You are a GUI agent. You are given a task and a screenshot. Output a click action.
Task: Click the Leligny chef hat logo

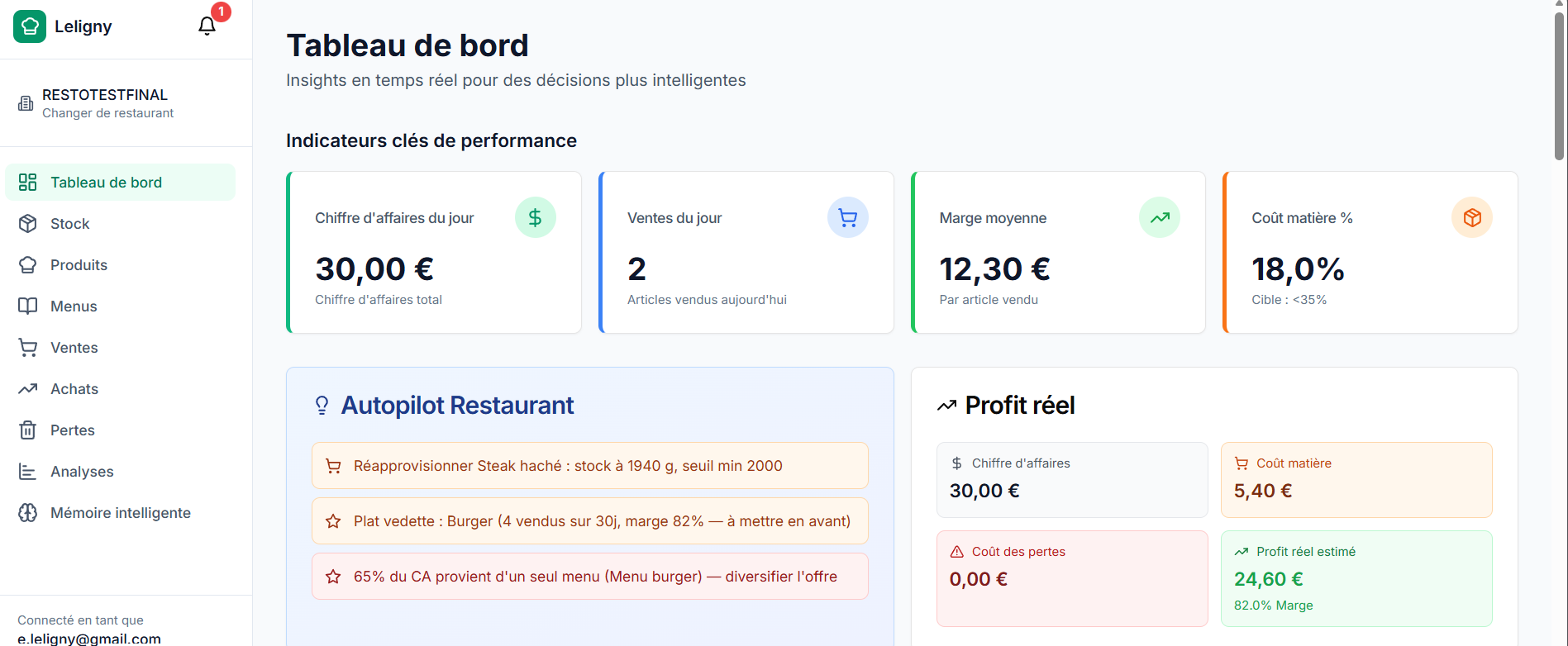click(x=30, y=26)
